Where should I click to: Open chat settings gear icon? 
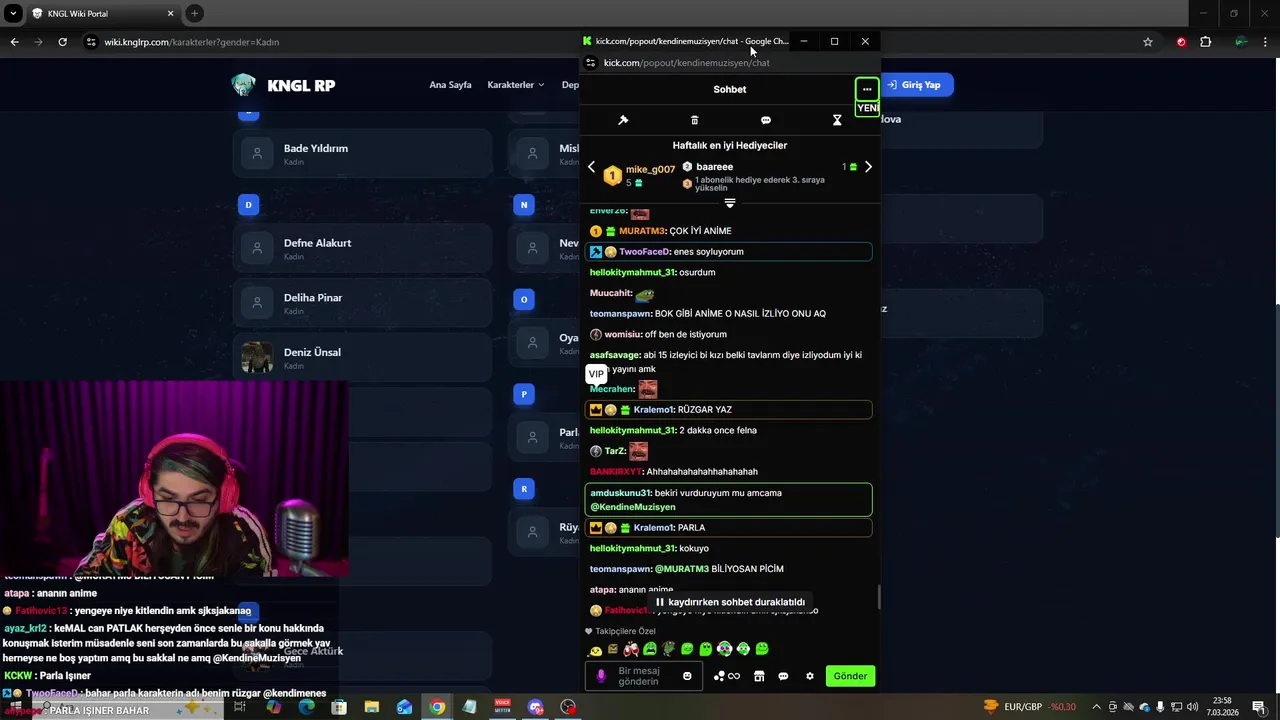(810, 676)
